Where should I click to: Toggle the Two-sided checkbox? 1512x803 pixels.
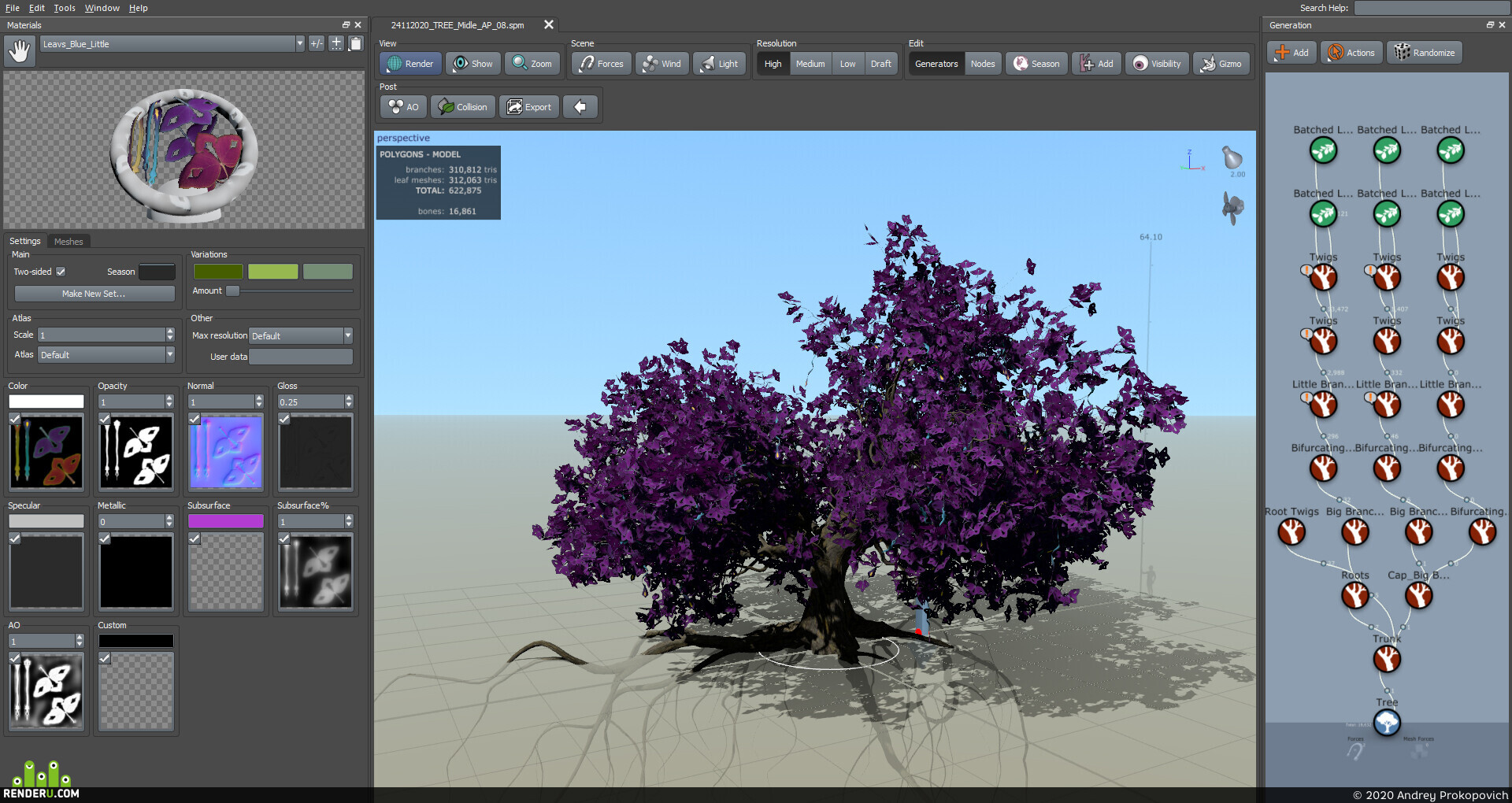[x=61, y=272]
